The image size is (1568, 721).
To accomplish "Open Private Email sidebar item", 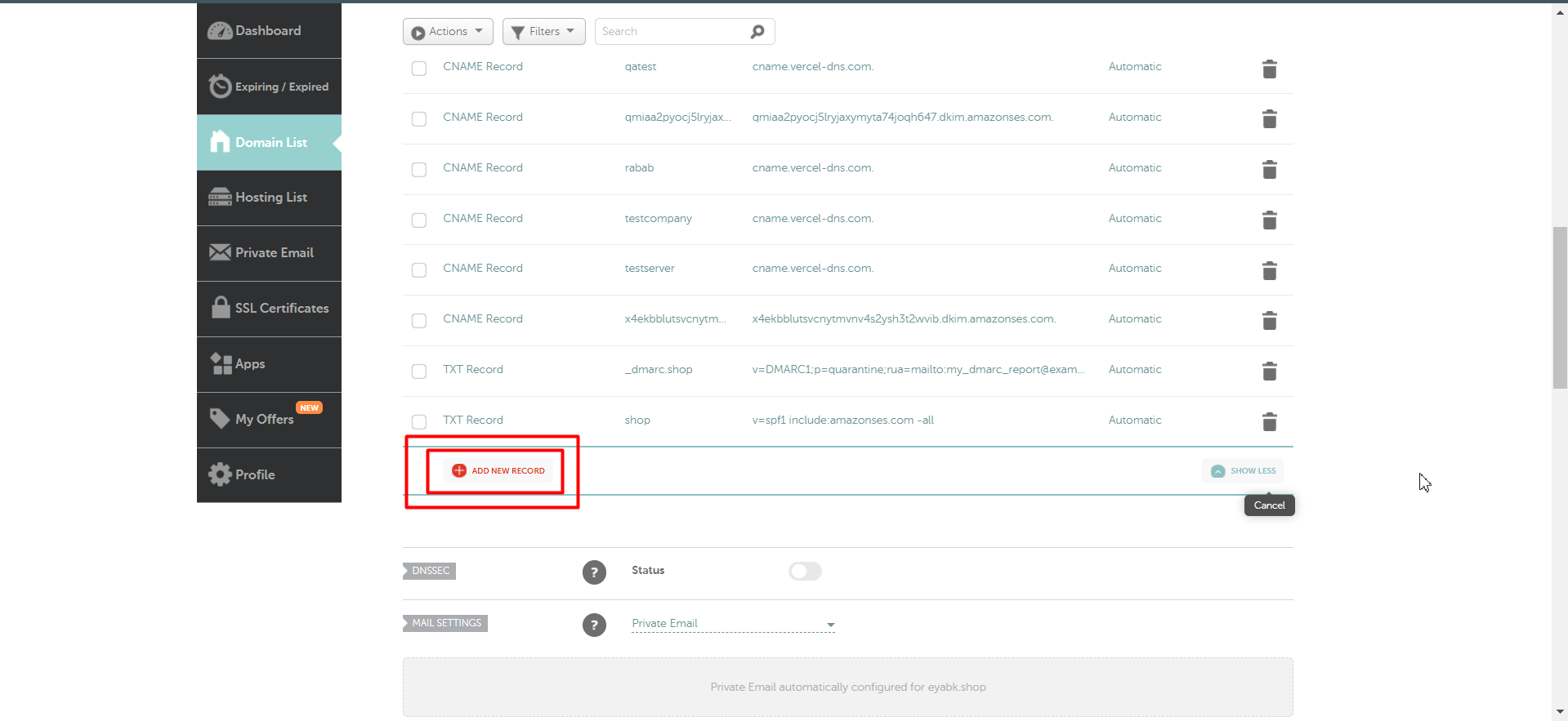I will point(269,253).
